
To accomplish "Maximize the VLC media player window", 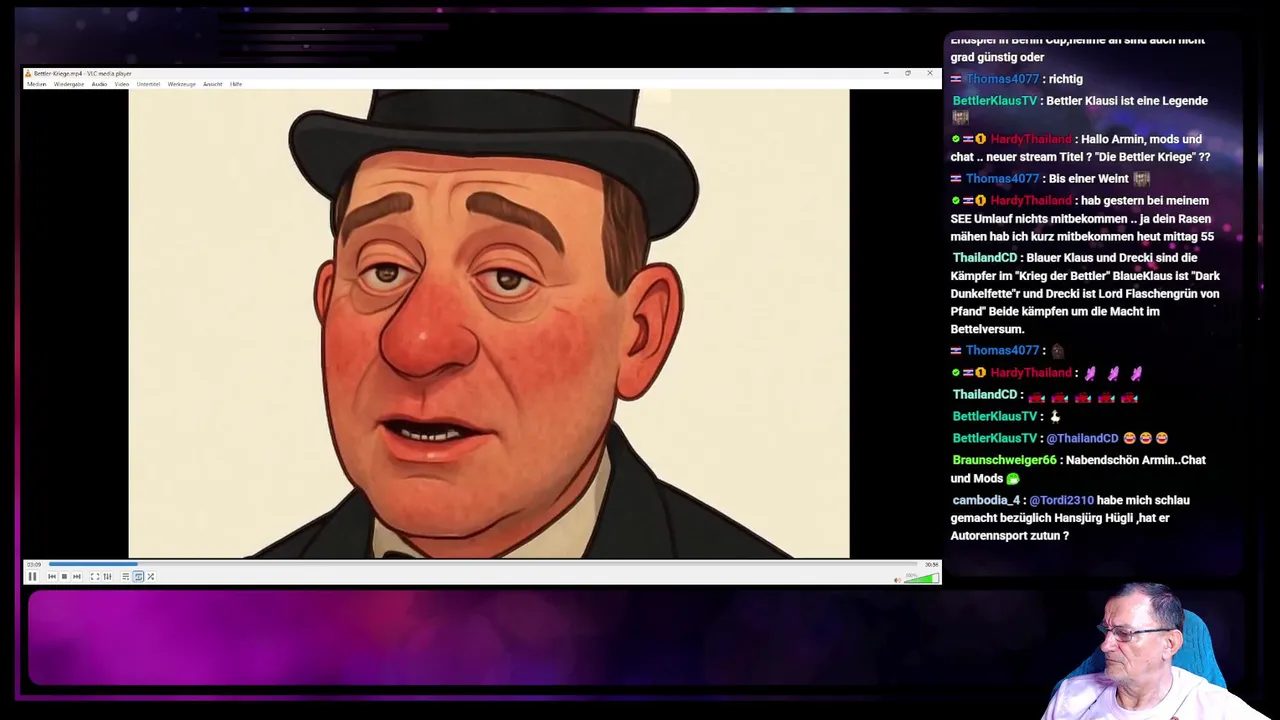I will click(x=908, y=73).
